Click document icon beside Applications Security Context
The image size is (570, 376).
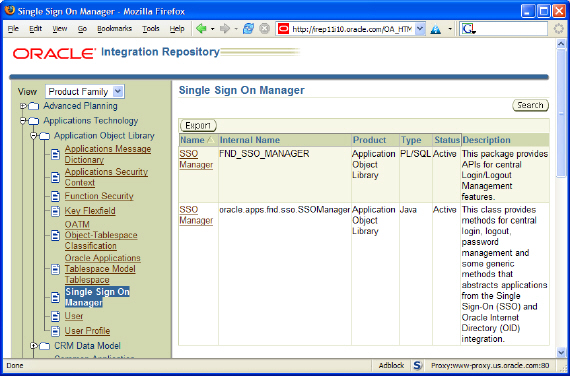55,177
